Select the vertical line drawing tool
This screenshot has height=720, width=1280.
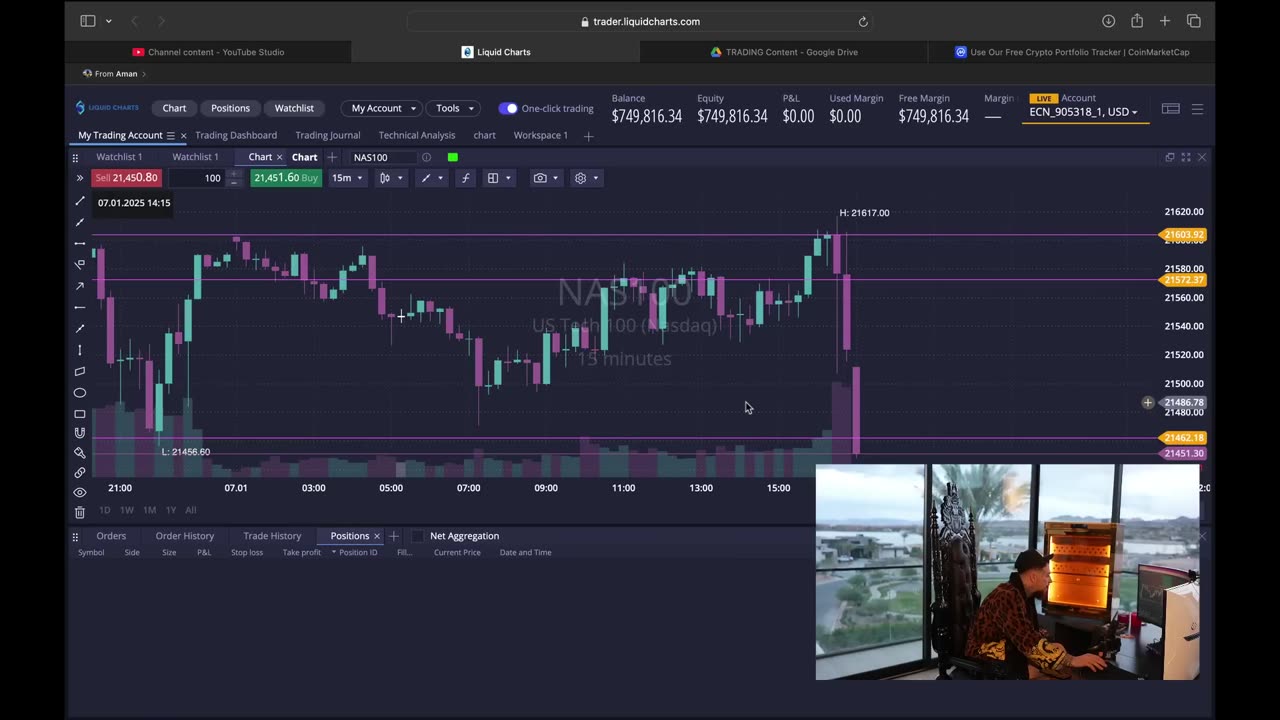point(80,350)
